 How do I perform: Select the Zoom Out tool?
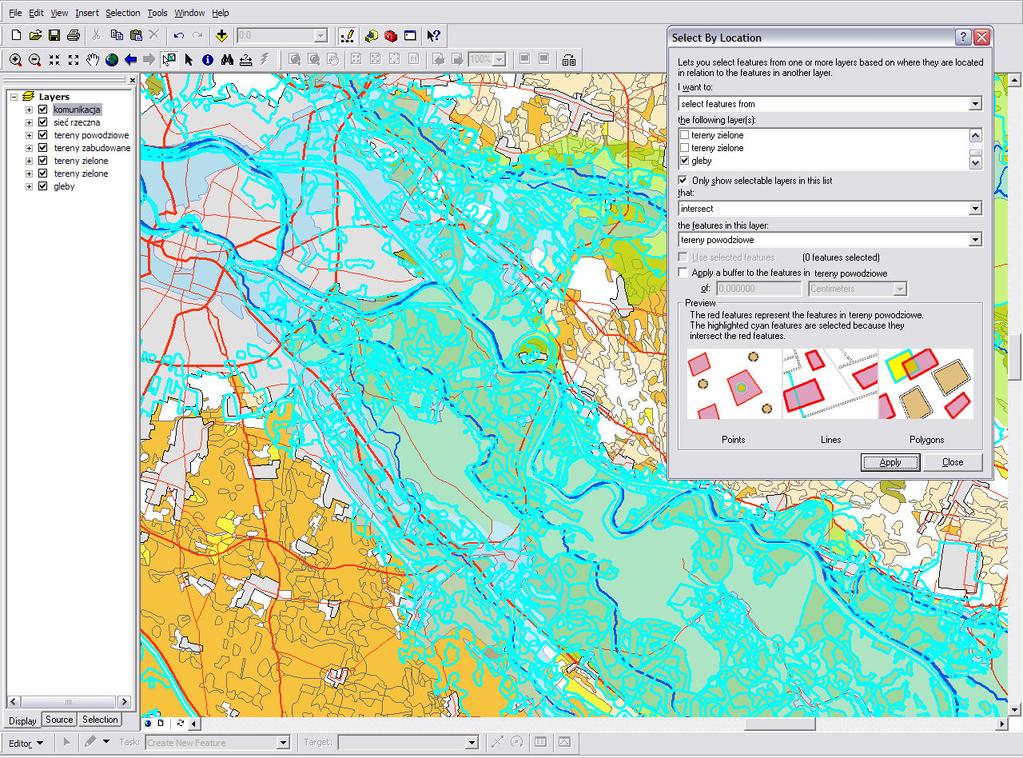tap(35, 60)
